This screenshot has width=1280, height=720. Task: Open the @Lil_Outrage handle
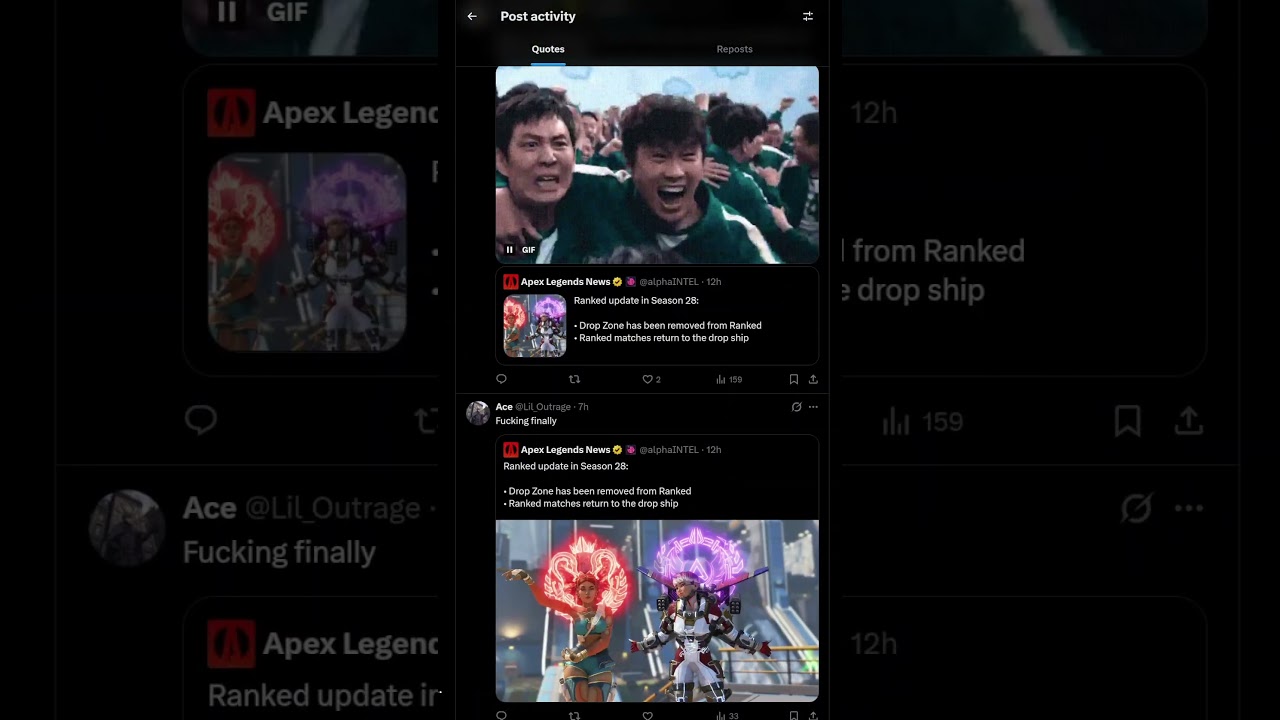[543, 407]
